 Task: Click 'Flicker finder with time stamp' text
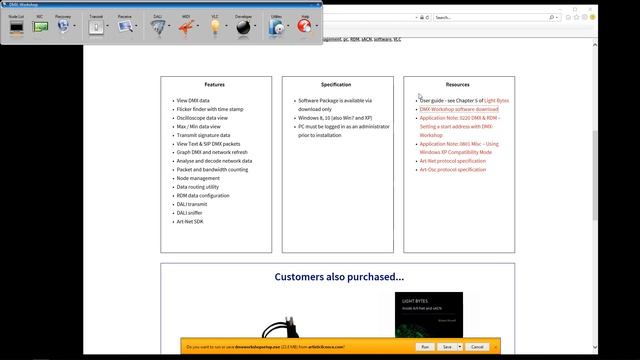210,109
